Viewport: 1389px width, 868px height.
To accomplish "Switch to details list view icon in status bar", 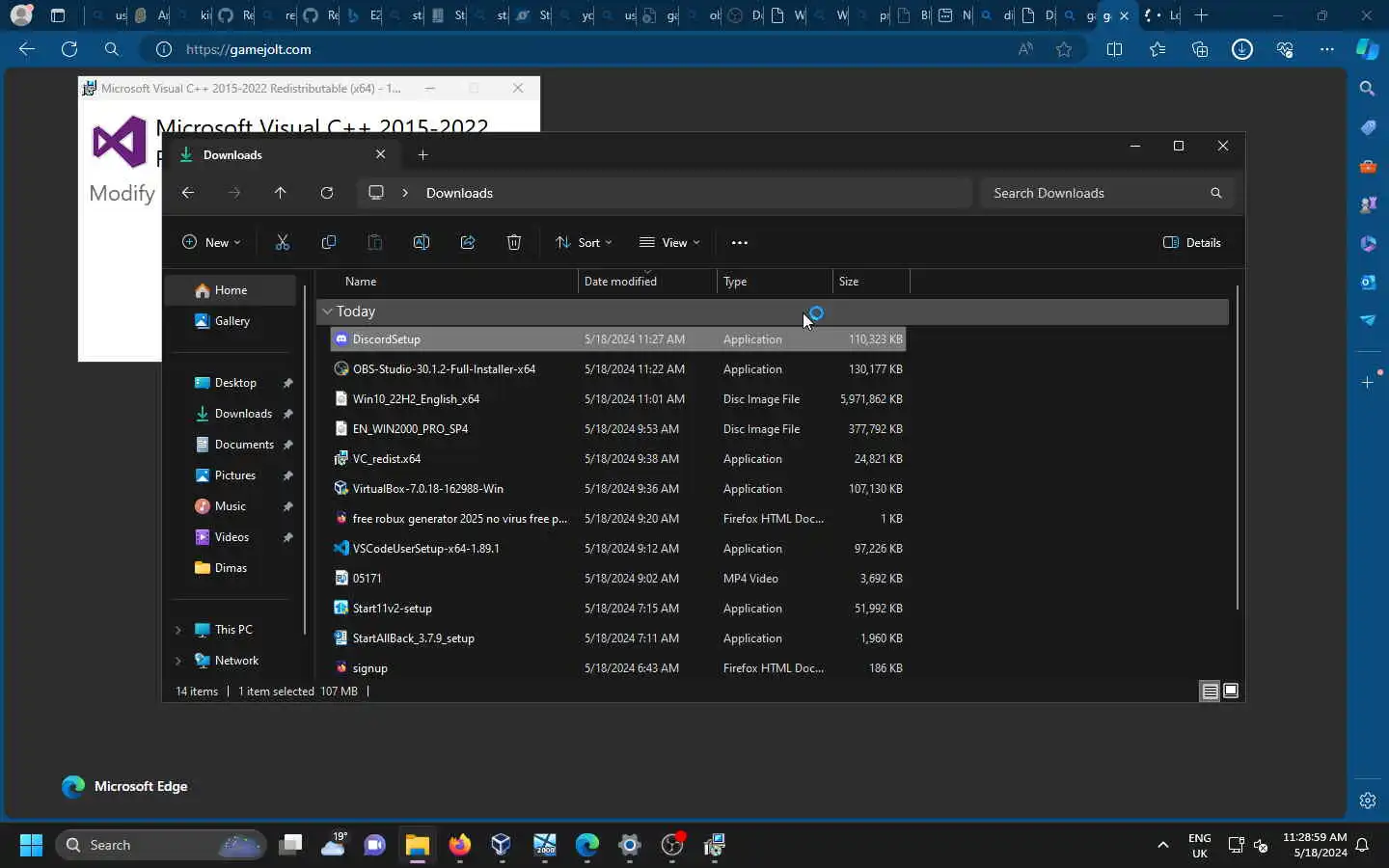I will [1210, 691].
